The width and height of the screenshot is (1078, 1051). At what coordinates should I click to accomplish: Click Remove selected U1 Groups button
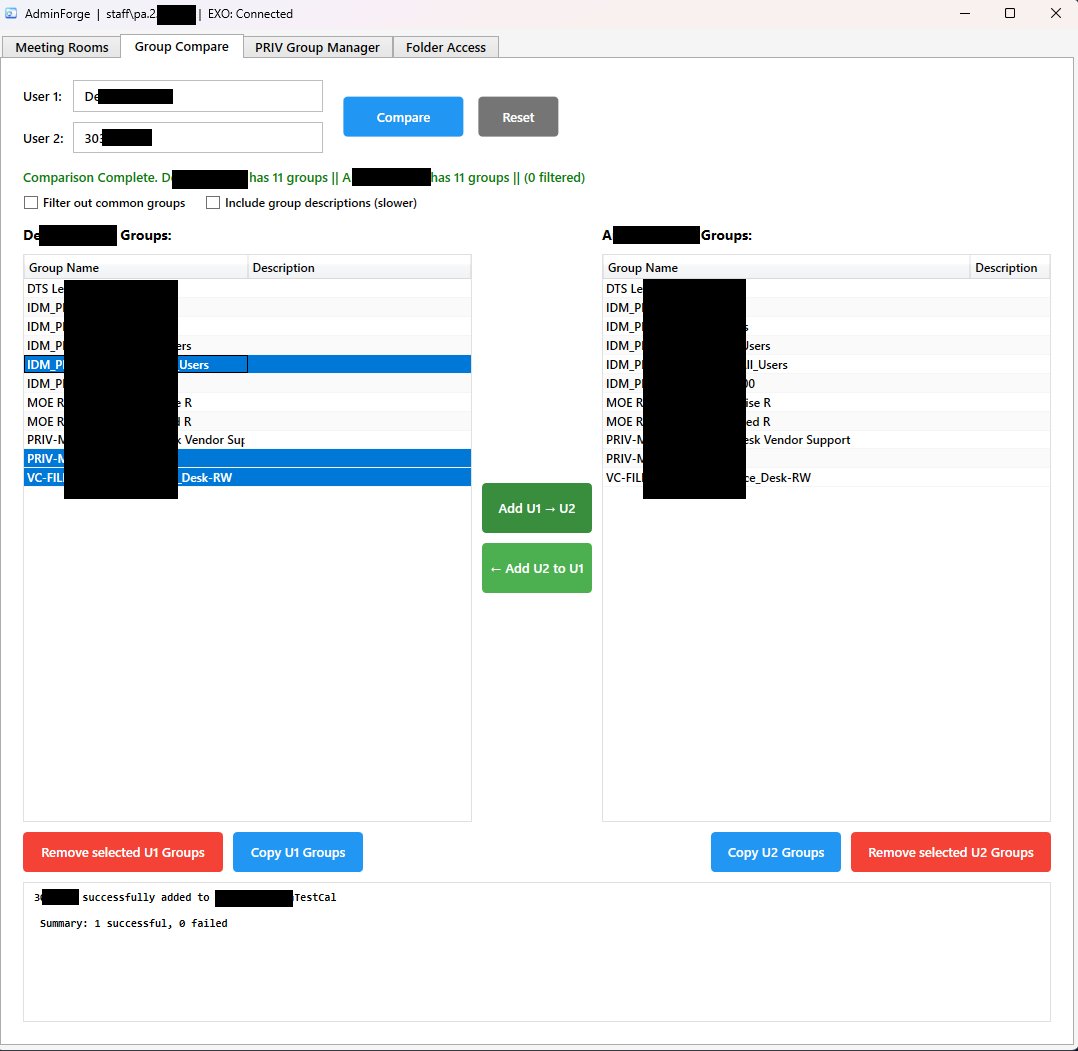(123, 852)
